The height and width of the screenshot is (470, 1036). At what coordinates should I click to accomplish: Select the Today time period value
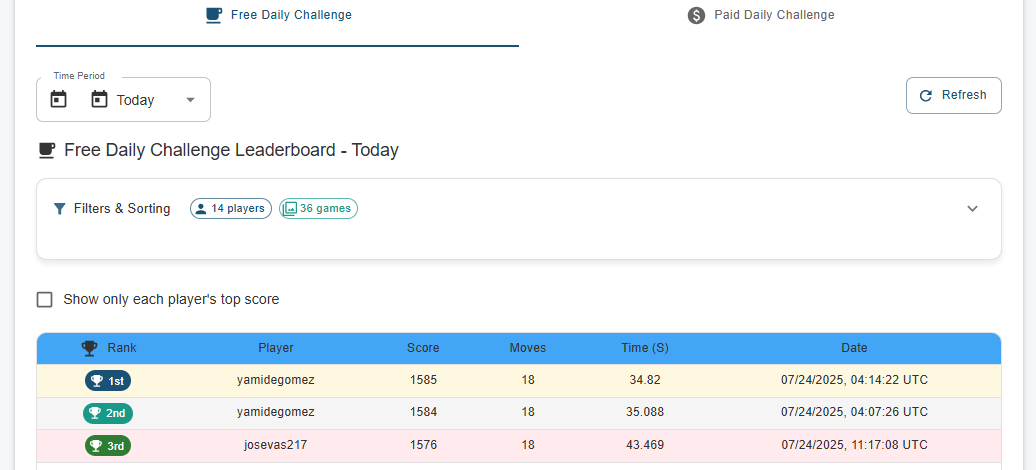pyautogui.click(x=135, y=100)
